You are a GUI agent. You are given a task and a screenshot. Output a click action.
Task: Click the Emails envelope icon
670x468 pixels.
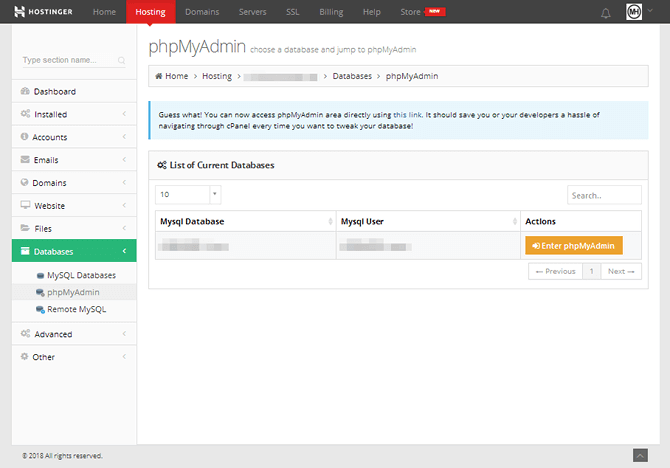tap(25, 159)
